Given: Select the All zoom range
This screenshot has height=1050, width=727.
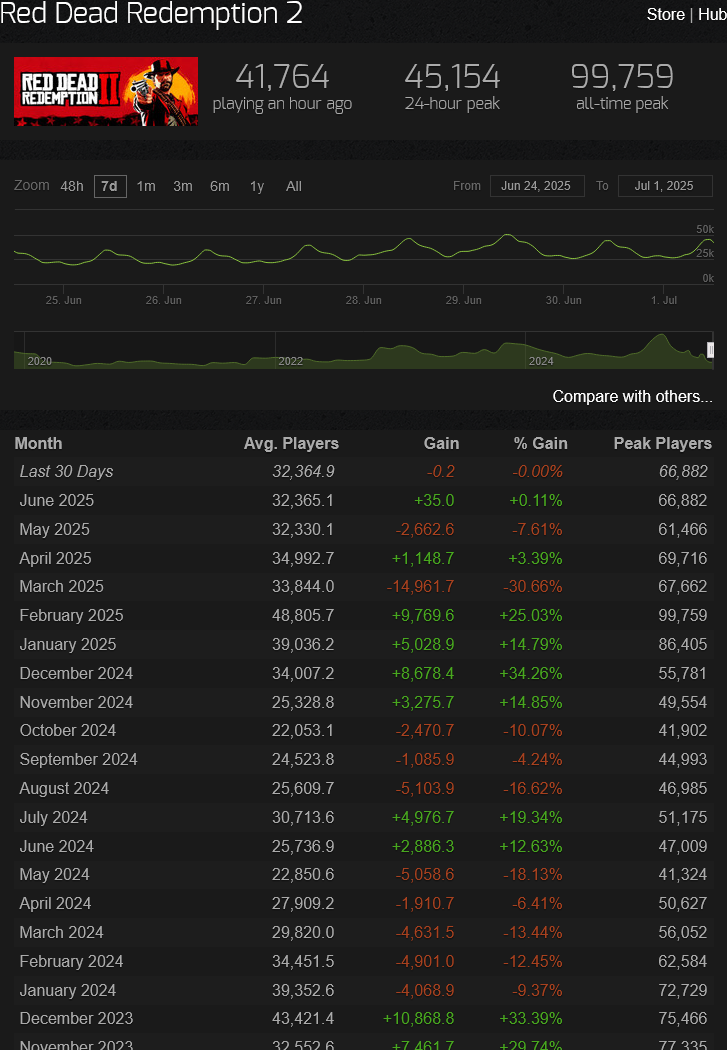Looking at the screenshot, I should (x=294, y=186).
